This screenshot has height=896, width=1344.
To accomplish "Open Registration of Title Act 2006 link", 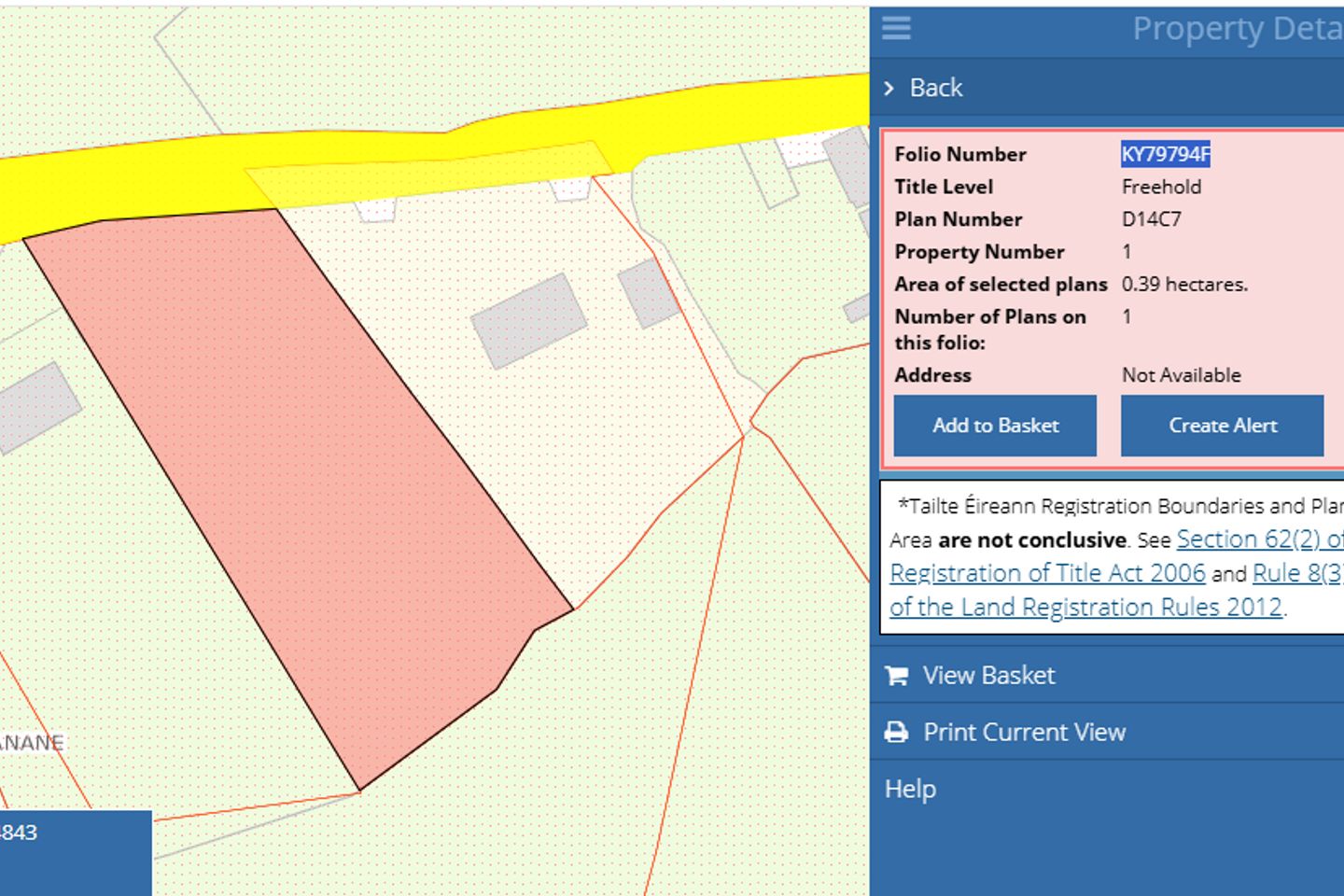I will tap(1047, 573).
